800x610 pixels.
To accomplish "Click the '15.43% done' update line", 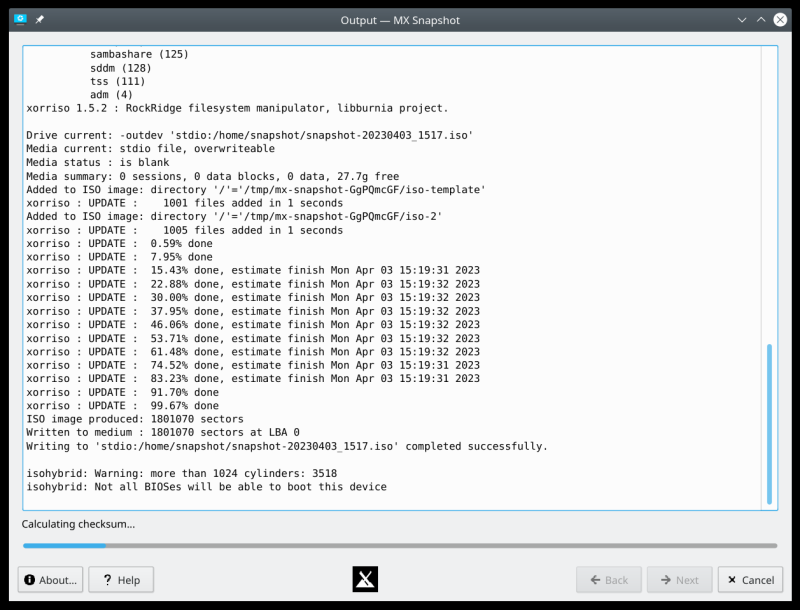I will click(x=253, y=270).
